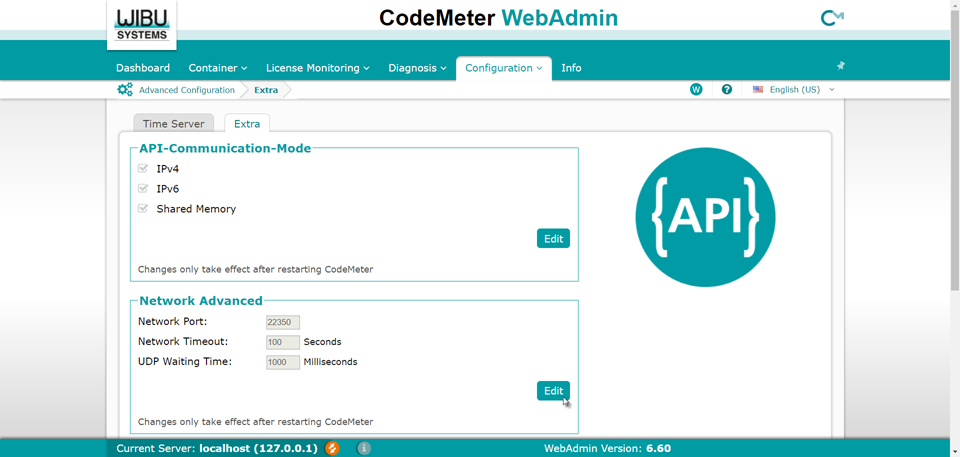Click Edit in API-Communication-Mode section
Screen dimensions: 960x457
[x=553, y=239]
